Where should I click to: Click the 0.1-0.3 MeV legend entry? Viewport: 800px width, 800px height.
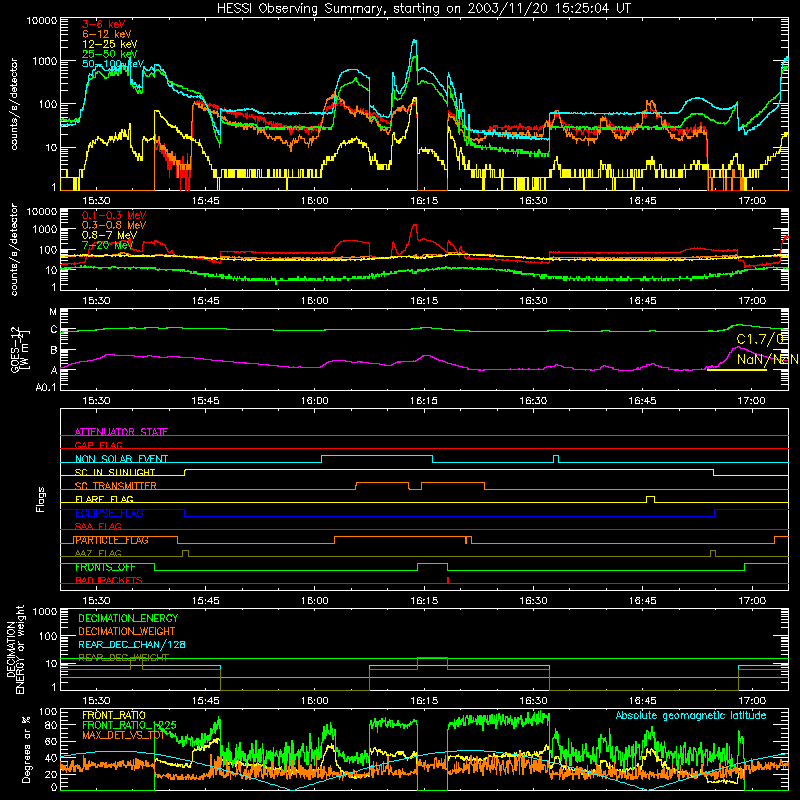114,215
